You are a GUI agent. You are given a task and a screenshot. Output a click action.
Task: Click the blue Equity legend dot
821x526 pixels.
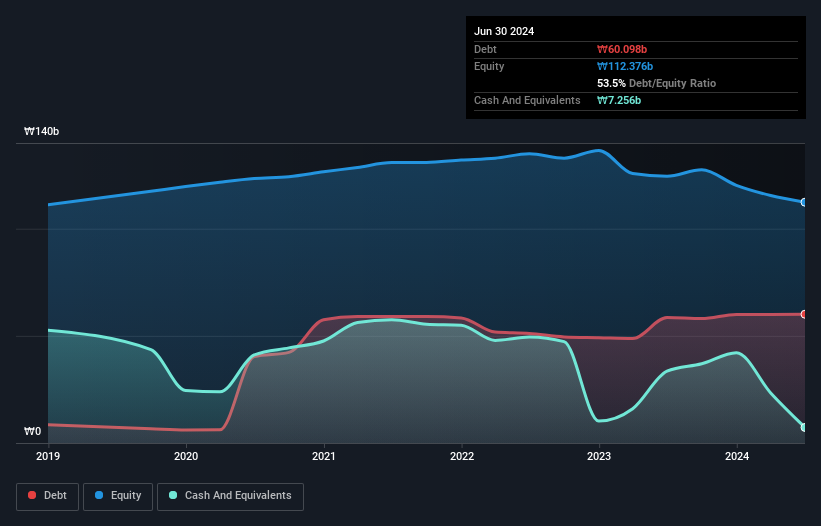click(x=99, y=495)
